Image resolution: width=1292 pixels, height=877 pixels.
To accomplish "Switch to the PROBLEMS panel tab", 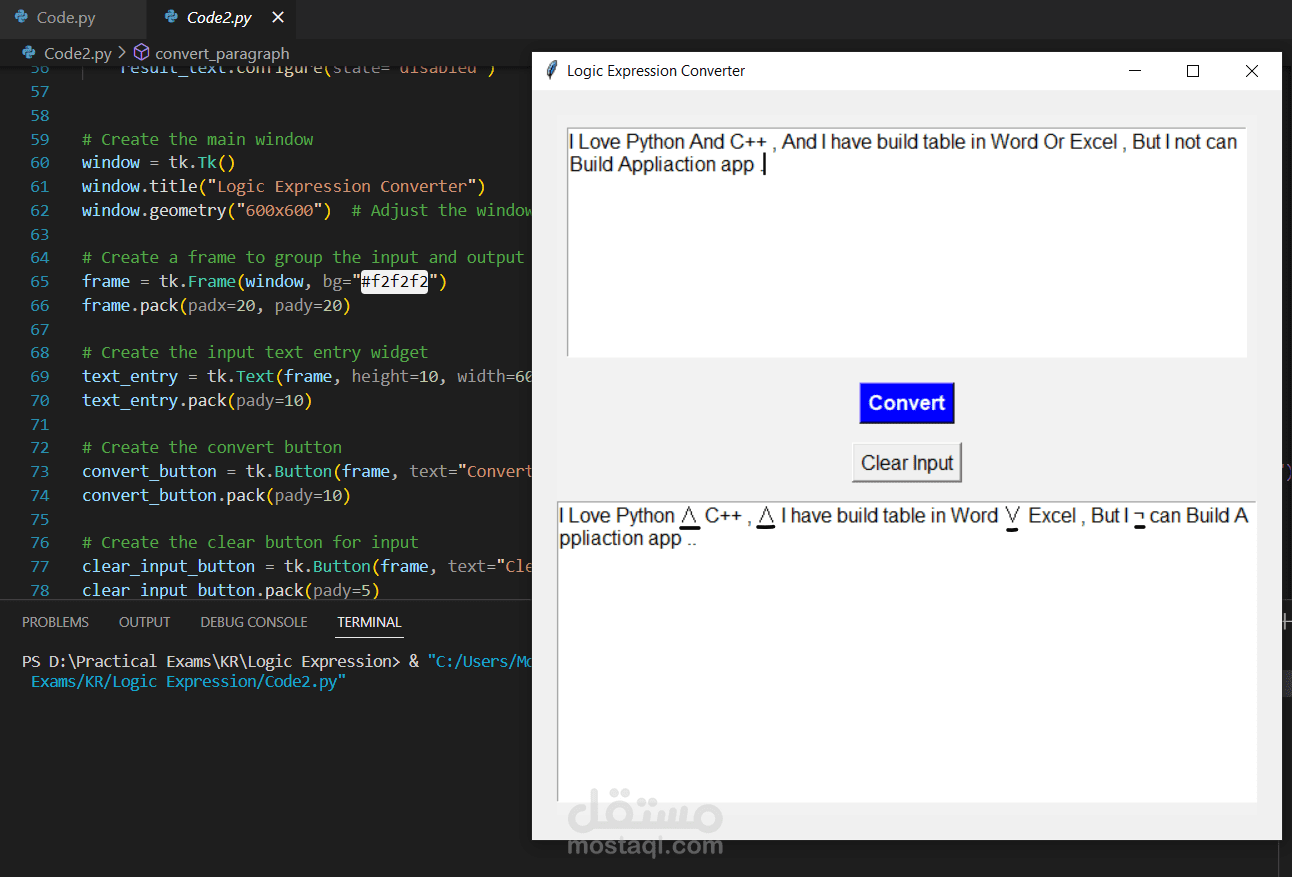I will click(55, 622).
